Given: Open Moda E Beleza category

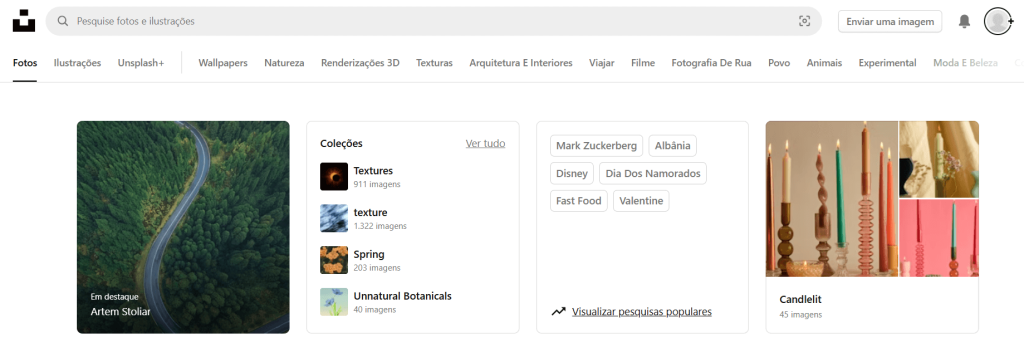Looking at the screenshot, I should [x=965, y=63].
